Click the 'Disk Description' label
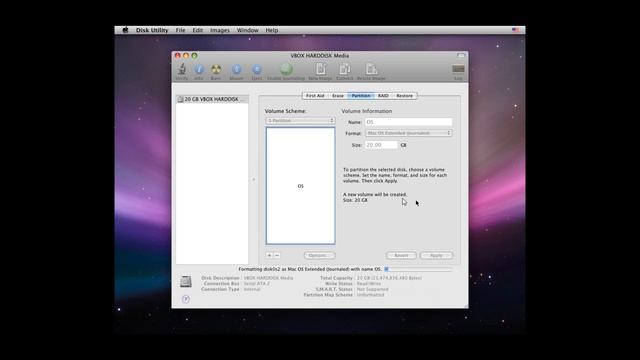The width and height of the screenshot is (640, 360). (x=220, y=278)
